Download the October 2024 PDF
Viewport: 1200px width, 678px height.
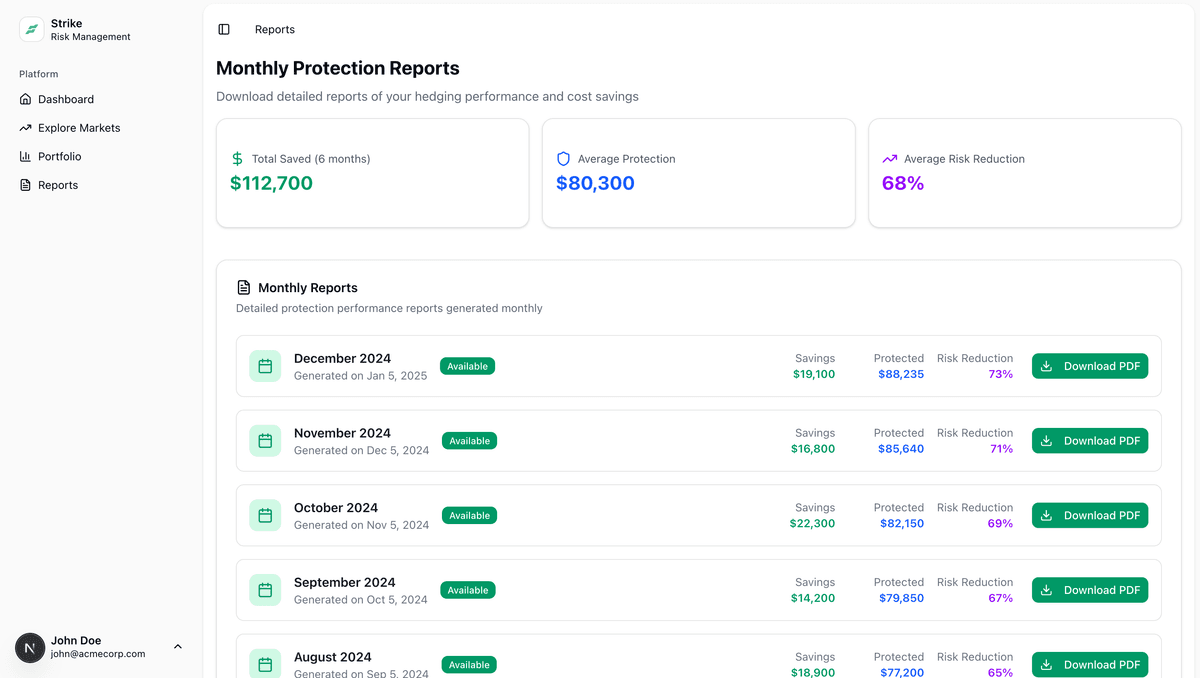[x=1089, y=515]
